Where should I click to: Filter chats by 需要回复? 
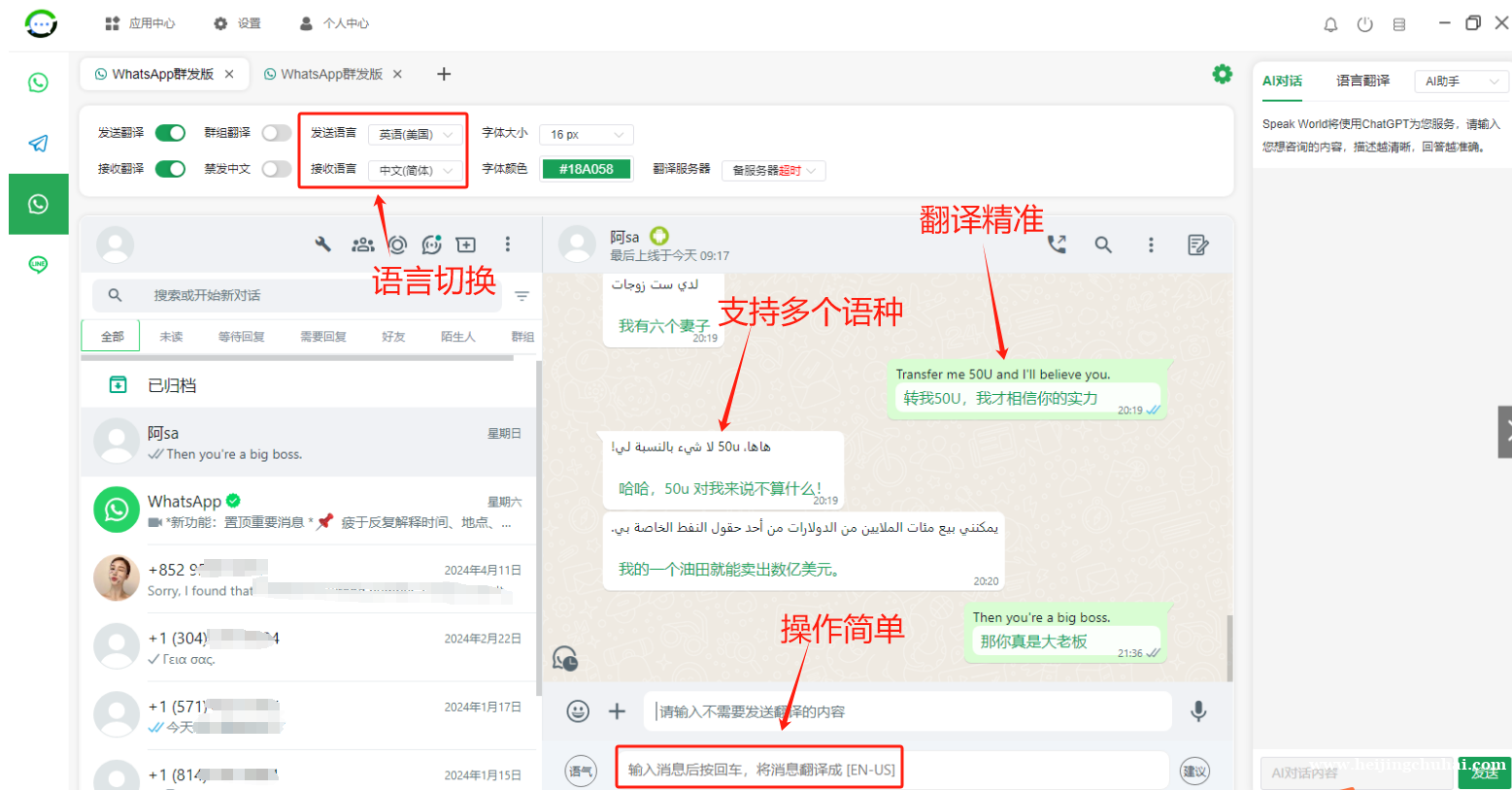[323, 336]
